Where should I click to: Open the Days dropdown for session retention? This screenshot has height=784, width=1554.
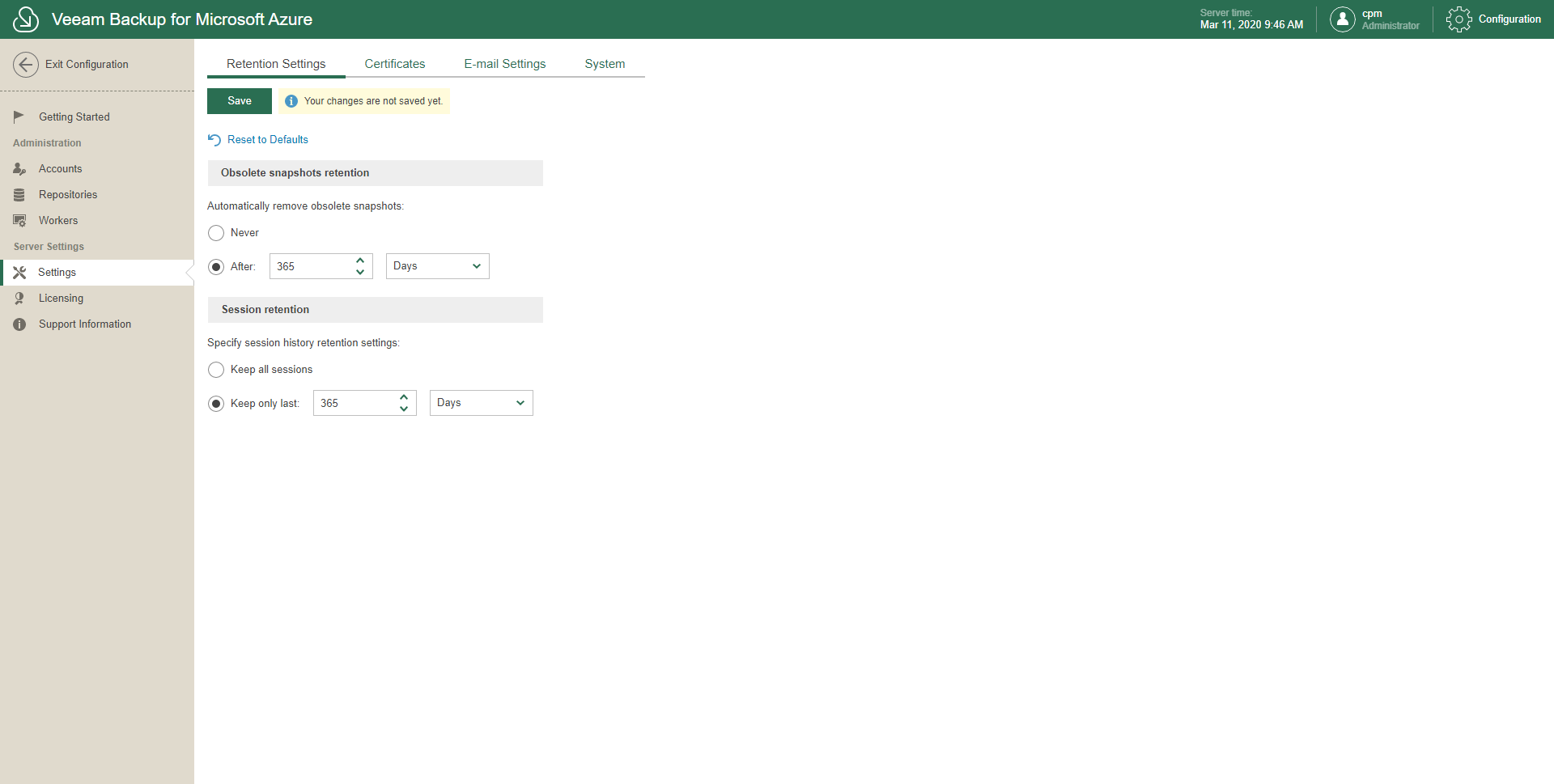point(482,403)
